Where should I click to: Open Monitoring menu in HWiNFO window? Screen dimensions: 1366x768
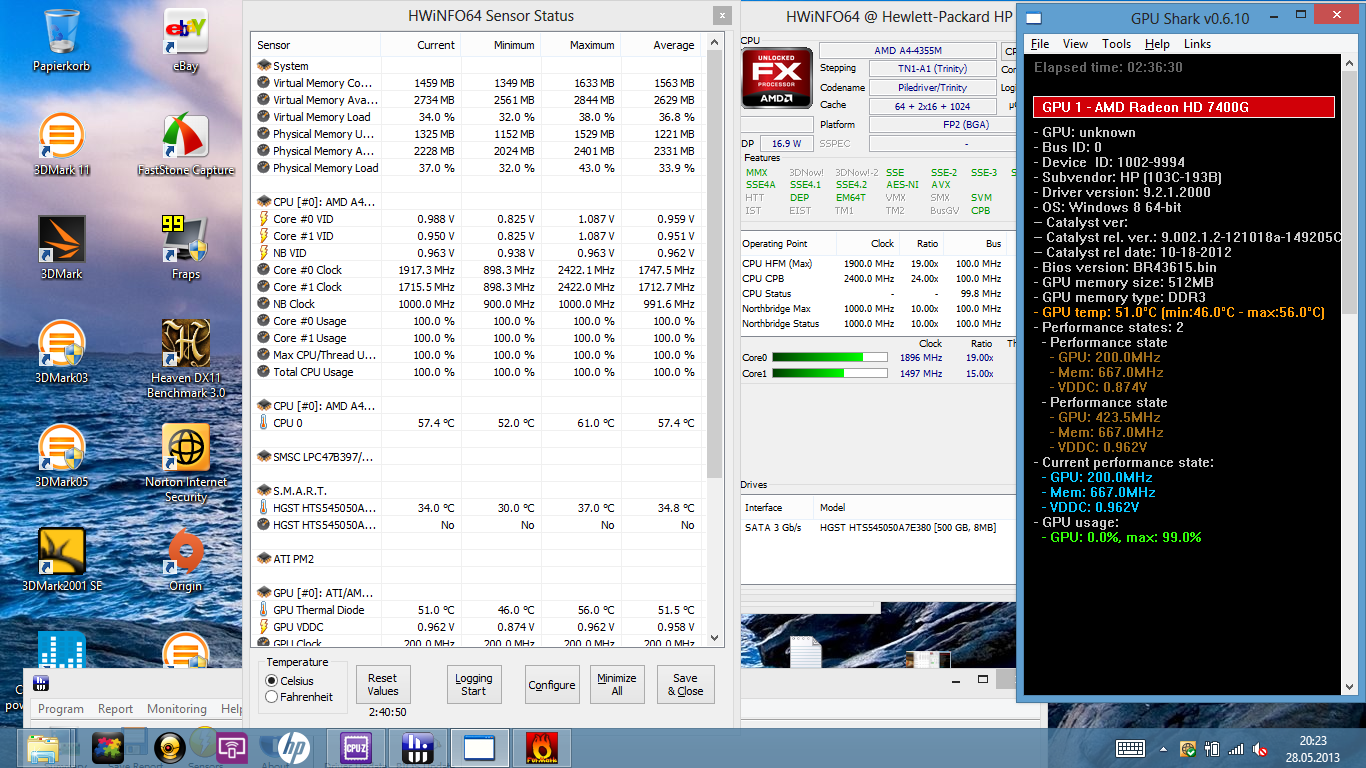tap(177, 709)
